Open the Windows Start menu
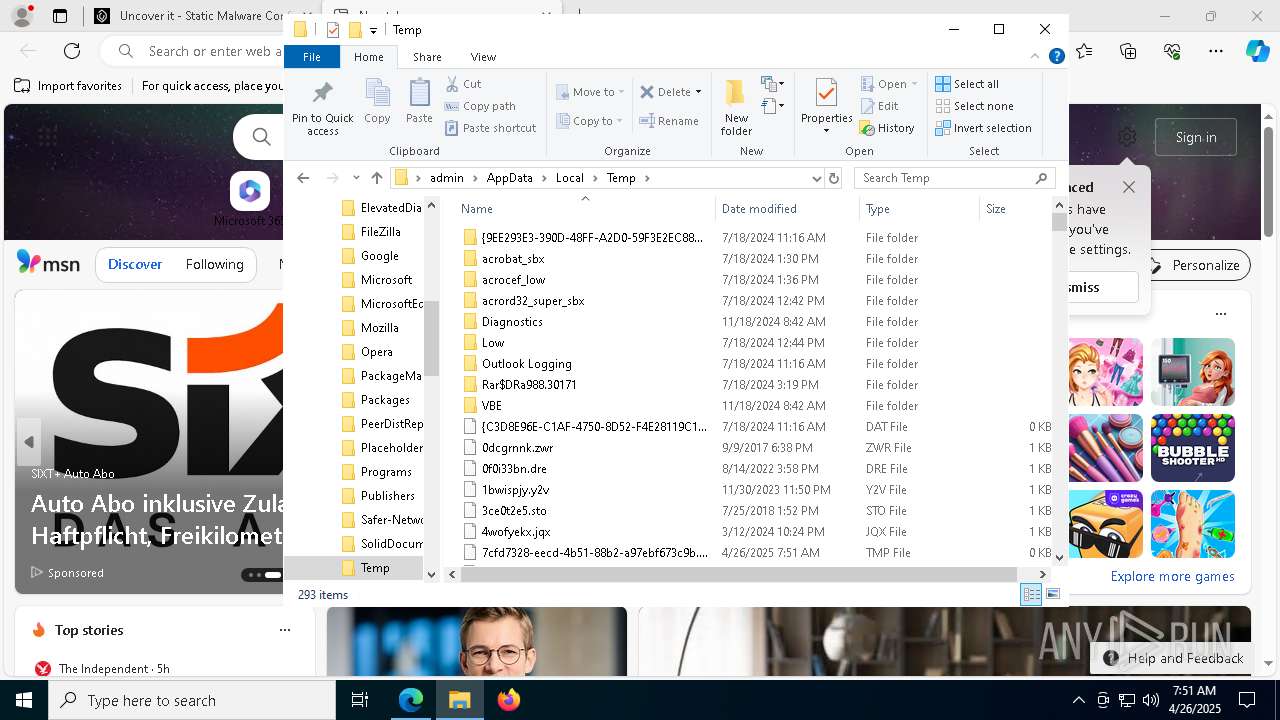This screenshot has height=720, width=1280. click(24, 700)
